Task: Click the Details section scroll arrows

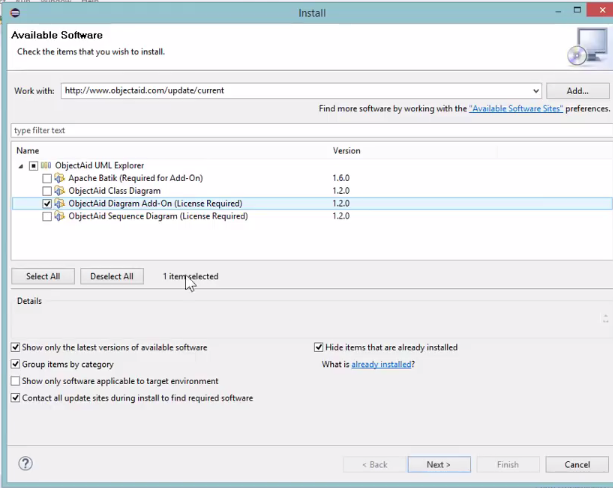Action: [605, 319]
